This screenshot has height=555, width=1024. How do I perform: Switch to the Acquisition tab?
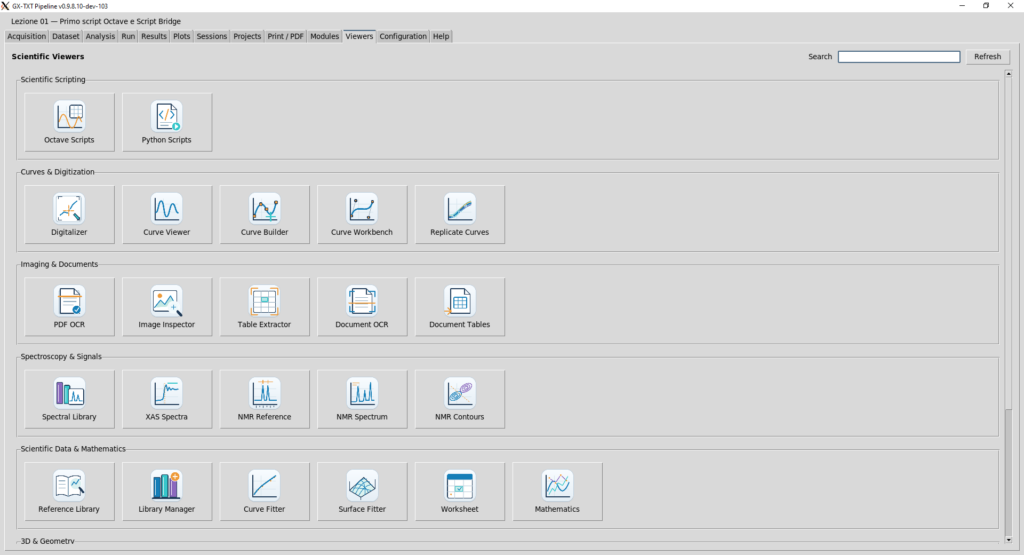(x=27, y=37)
